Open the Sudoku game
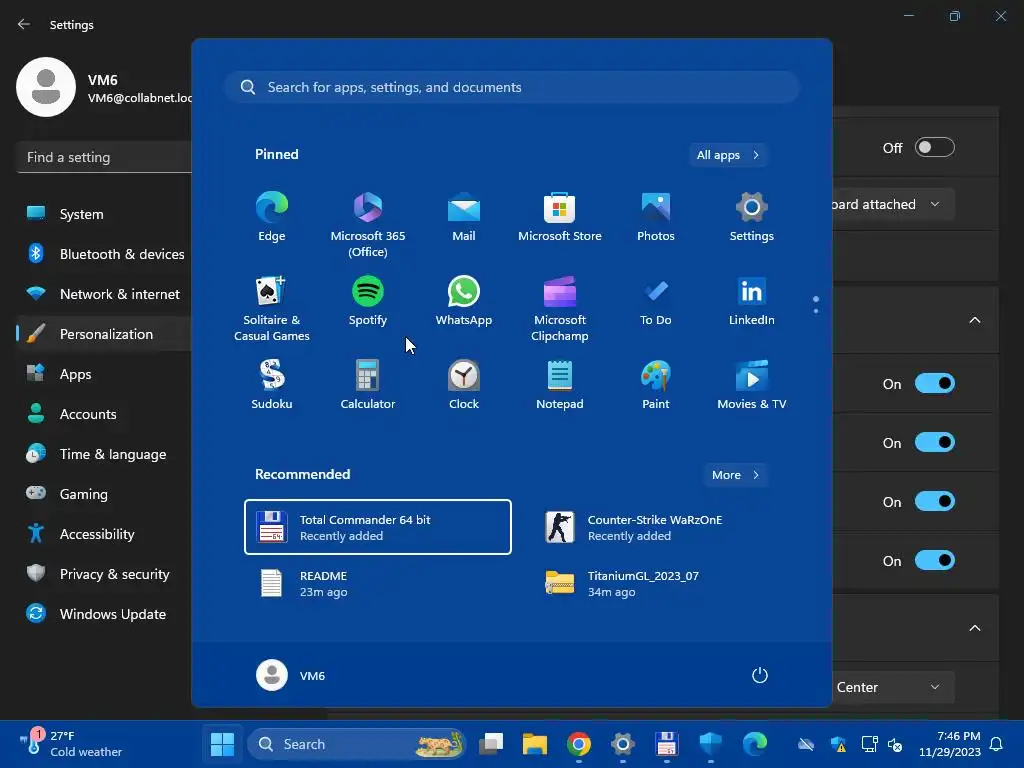Screen dimensions: 1024x768 point(272,385)
